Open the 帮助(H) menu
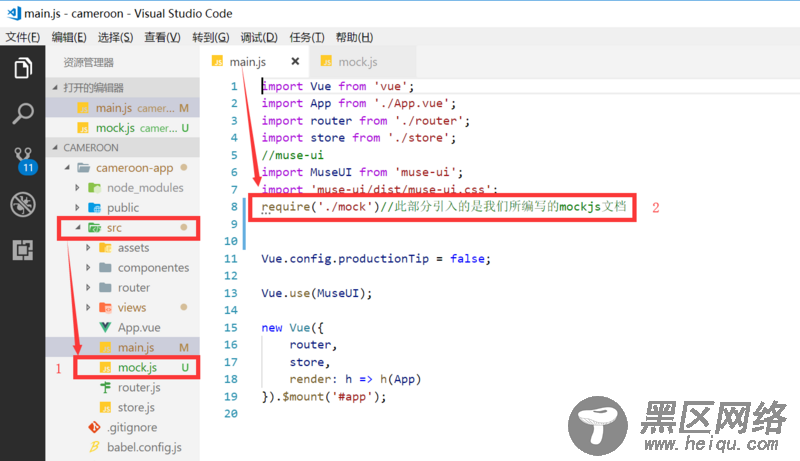This screenshot has height=461, width=800. pyautogui.click(x=354, y=37)
